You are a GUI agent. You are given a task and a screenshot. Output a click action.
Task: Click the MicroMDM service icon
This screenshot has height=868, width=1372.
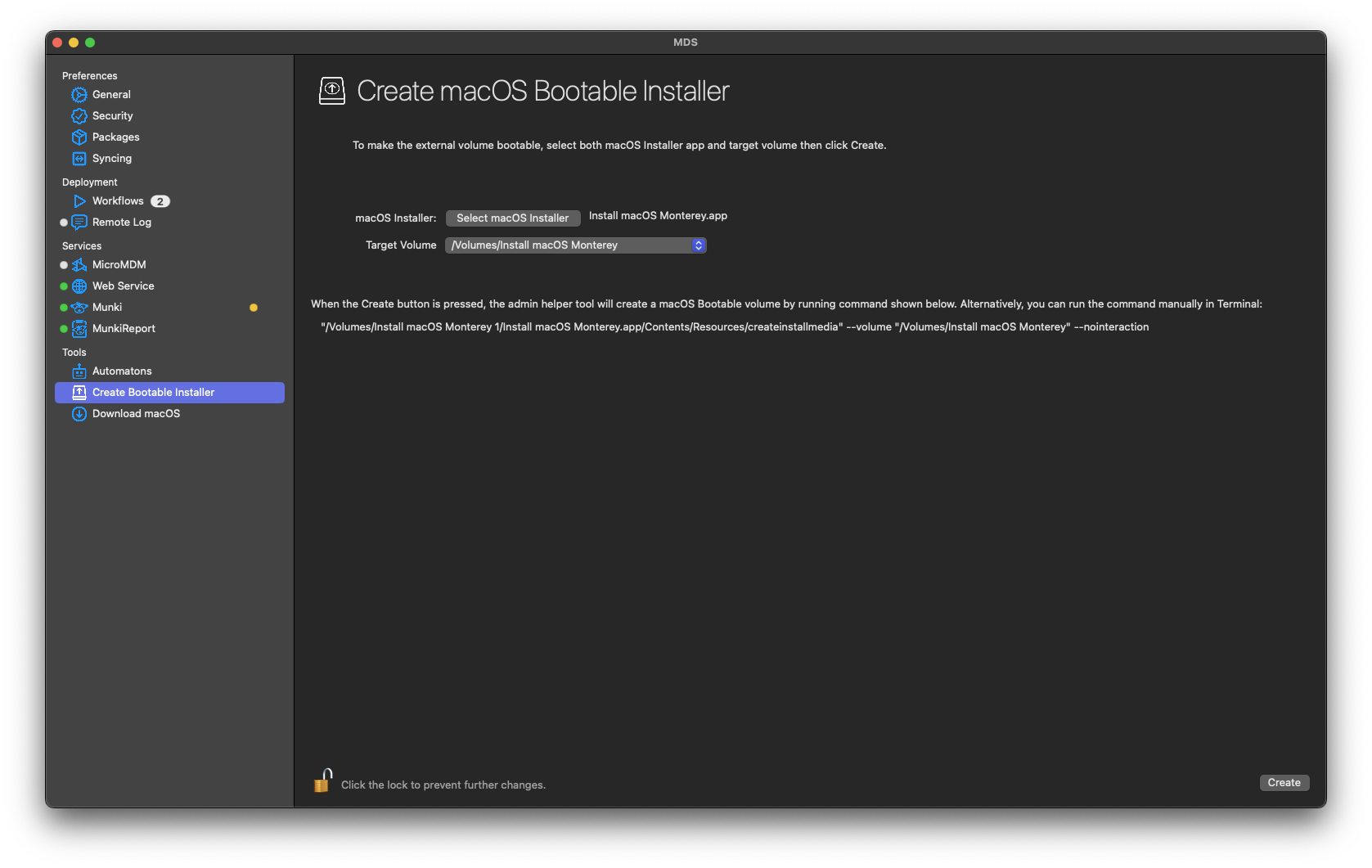(x=79, y=265)
